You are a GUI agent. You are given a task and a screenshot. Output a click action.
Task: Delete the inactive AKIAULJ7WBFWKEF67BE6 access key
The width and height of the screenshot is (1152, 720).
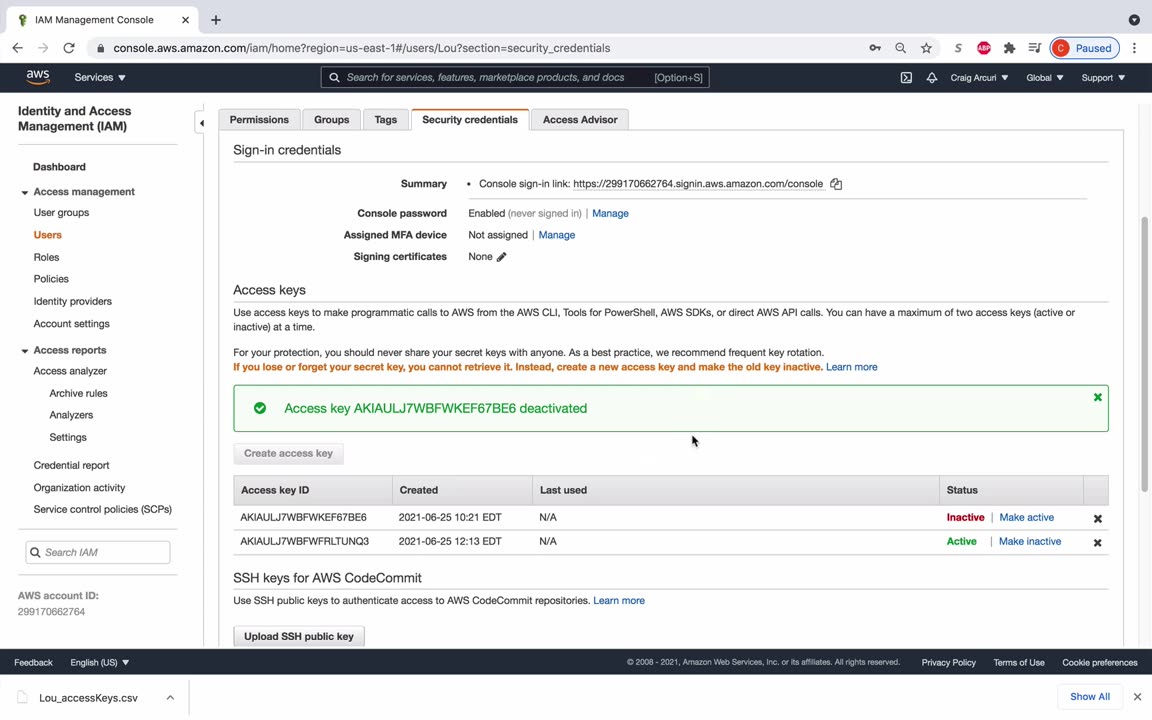tap(1097, 518)
